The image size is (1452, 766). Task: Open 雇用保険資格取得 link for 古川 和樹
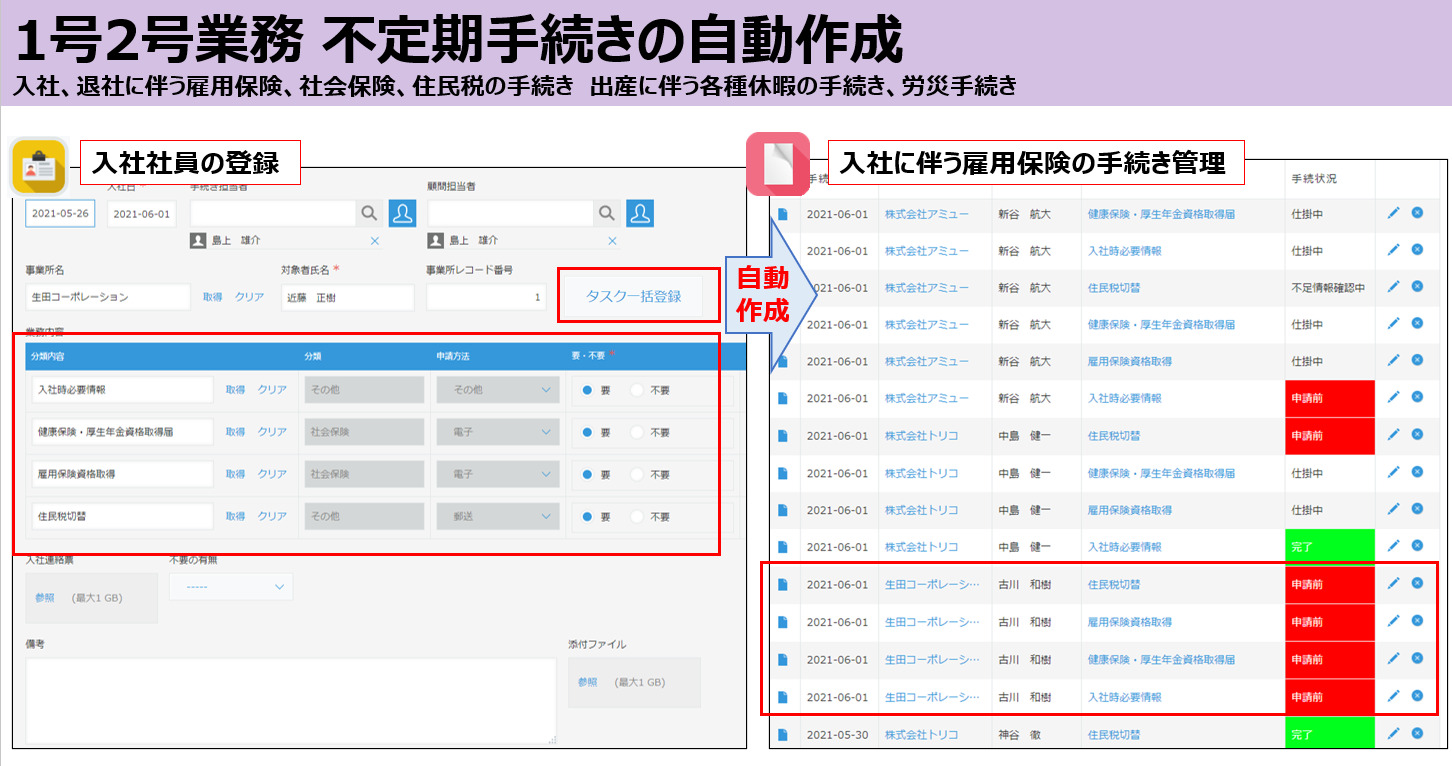tap(1129, 622)
